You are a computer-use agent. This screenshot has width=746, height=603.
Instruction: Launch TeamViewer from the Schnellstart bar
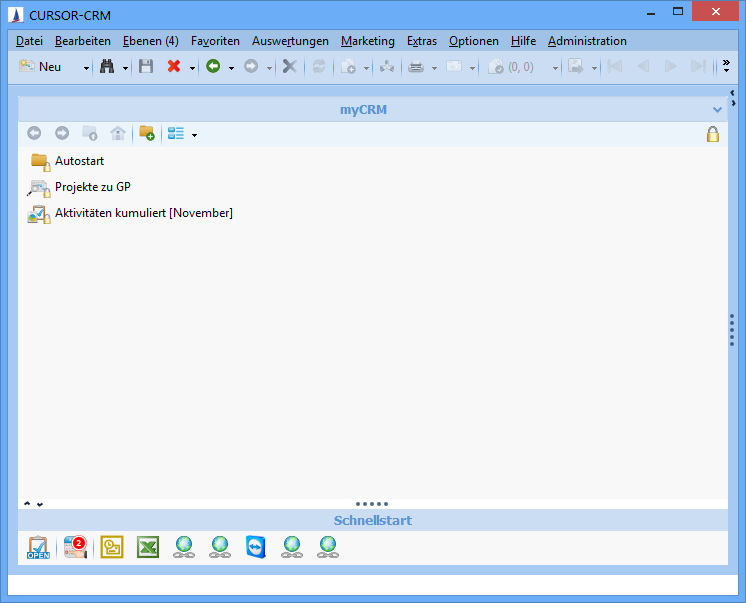tap(256, 547)
